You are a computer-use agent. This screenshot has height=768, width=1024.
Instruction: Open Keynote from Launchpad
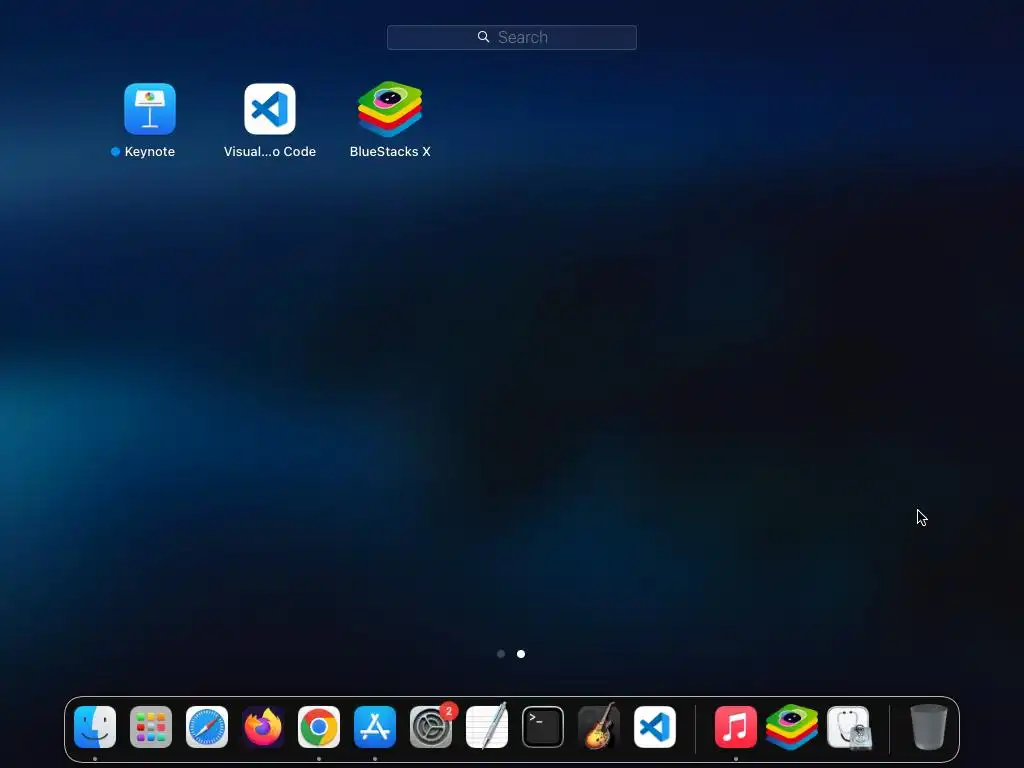[150, 108]
